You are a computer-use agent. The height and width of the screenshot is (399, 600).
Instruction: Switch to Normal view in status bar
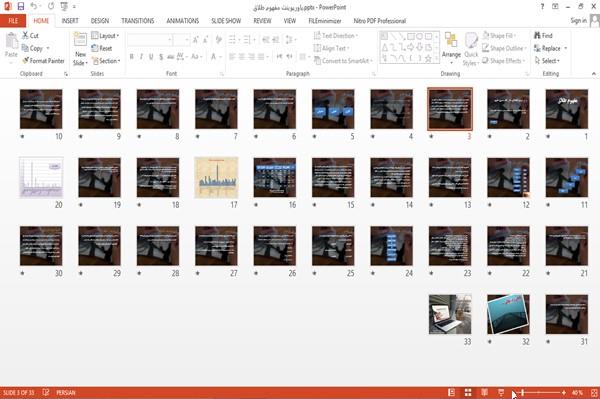452,392
